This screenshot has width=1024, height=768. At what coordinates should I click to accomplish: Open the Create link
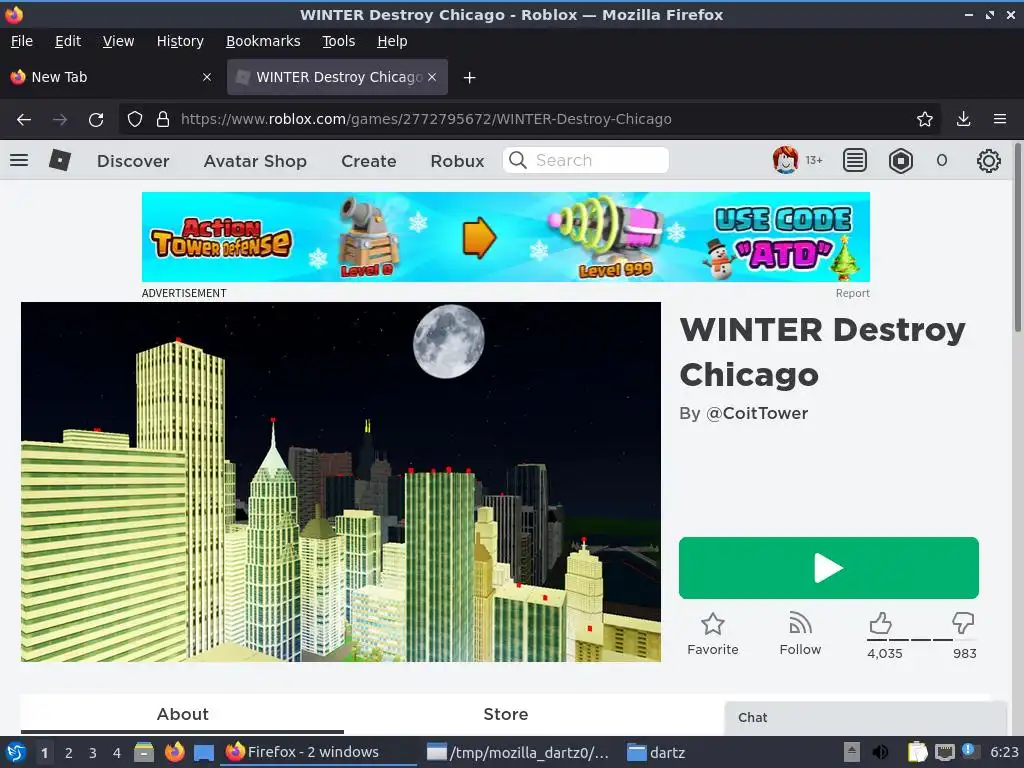368,161
